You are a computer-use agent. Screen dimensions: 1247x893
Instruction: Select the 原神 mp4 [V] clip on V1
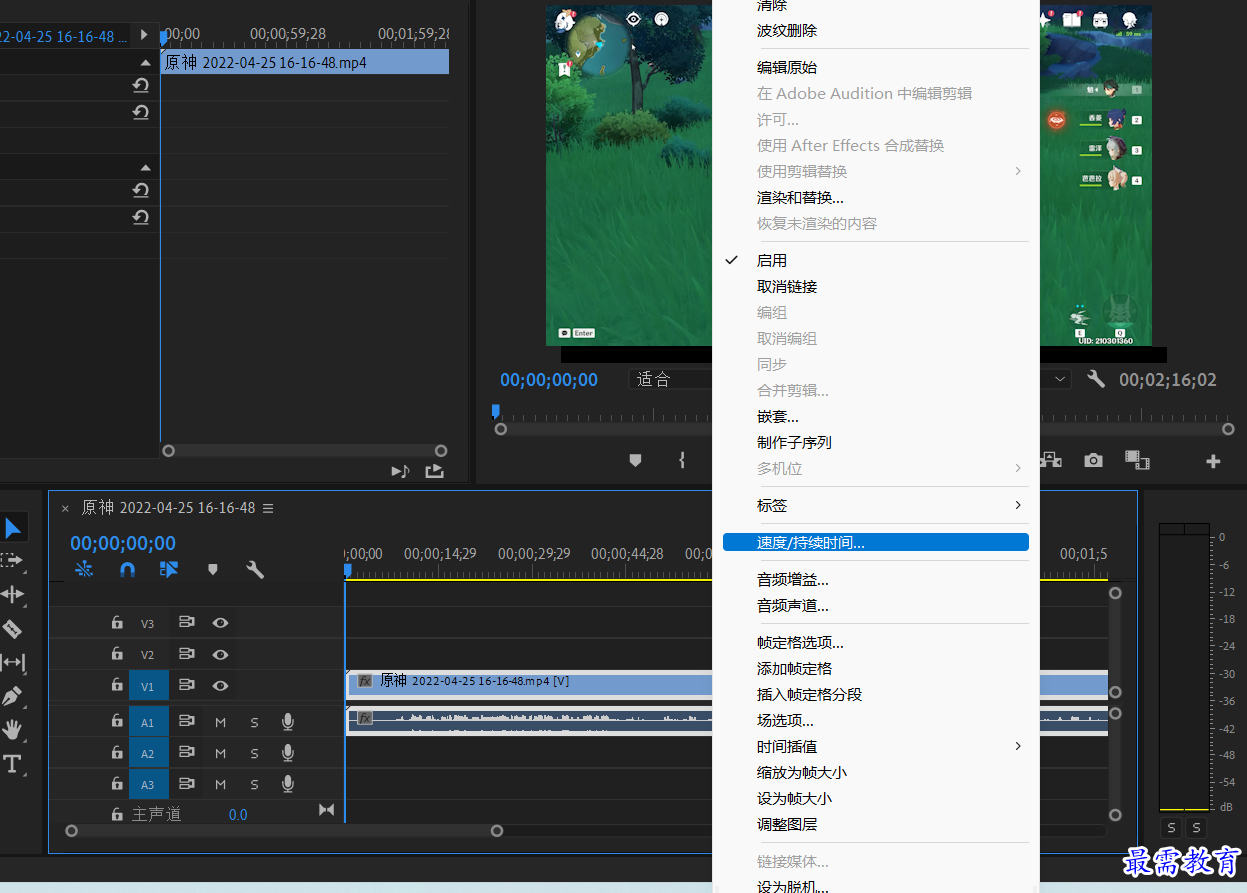point(529,684)
